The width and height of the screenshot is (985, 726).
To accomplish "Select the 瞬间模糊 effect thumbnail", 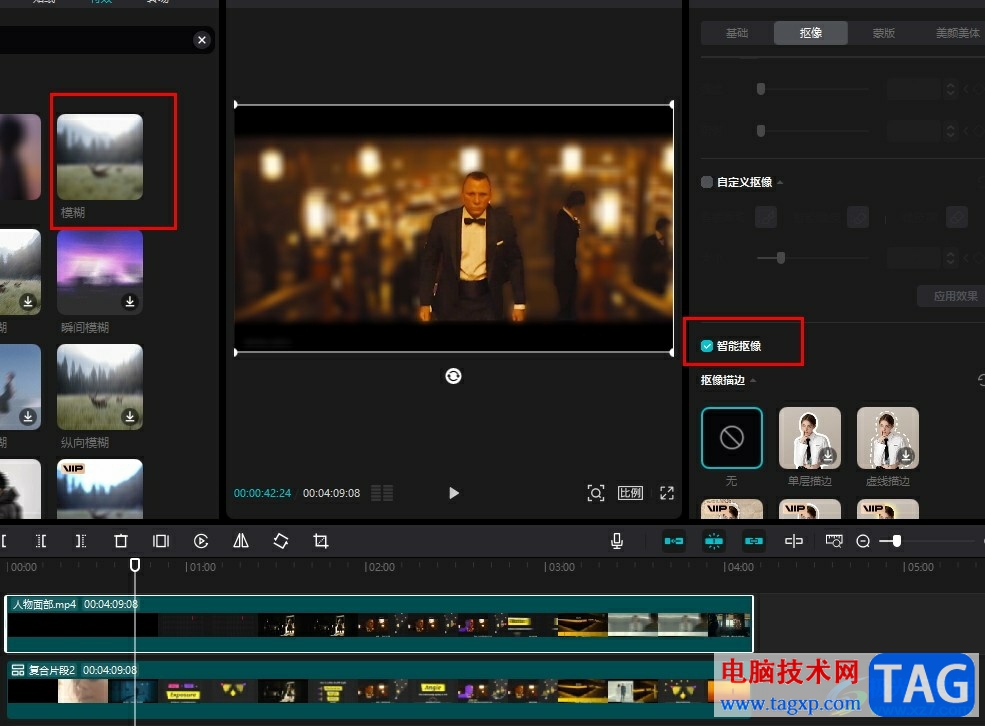I will click(100, 272).
